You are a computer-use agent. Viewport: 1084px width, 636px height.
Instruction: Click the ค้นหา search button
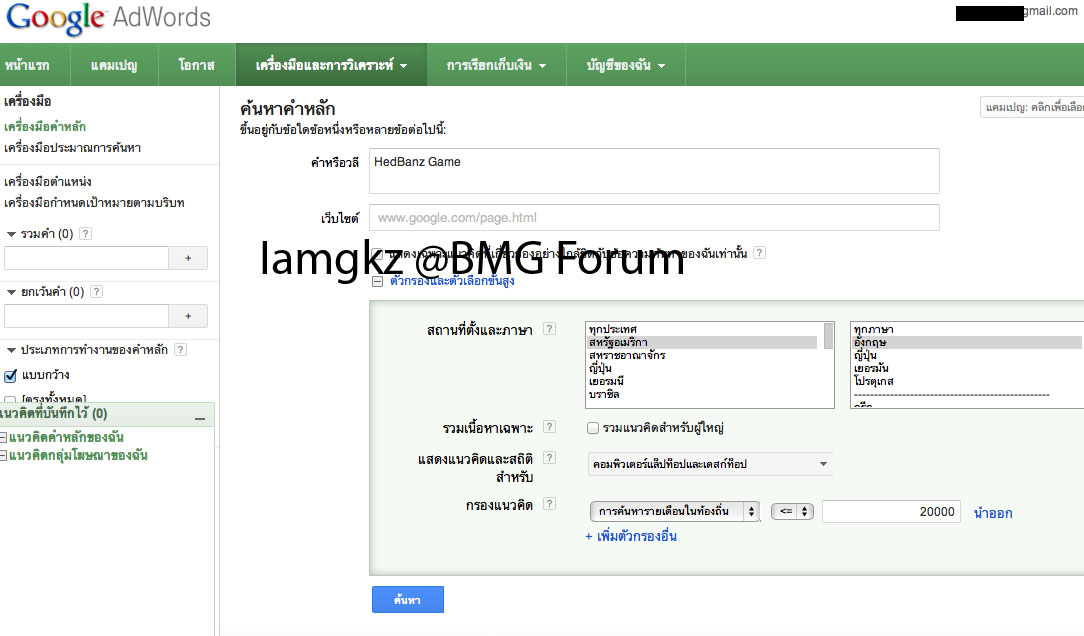[x=408, y=599]
